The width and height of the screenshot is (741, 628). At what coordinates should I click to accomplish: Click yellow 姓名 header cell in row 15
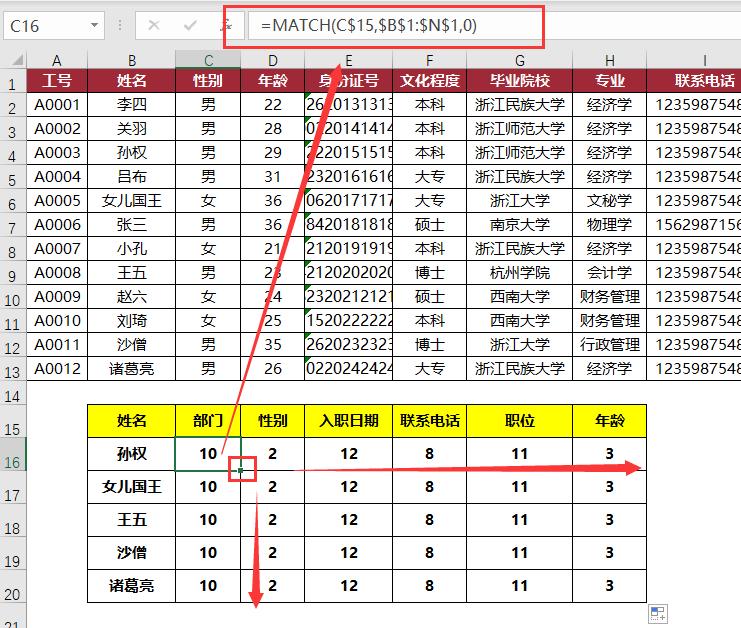pos(131,421)
